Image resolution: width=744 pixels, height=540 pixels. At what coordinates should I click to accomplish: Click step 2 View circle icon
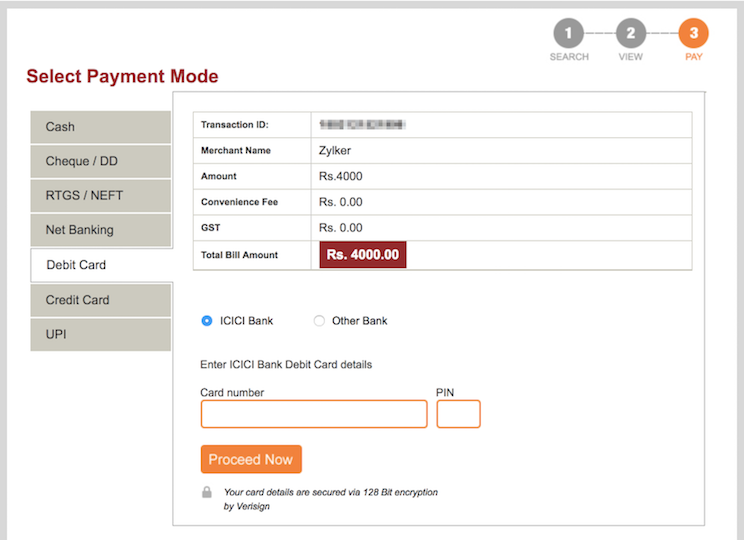coord(630,34)
